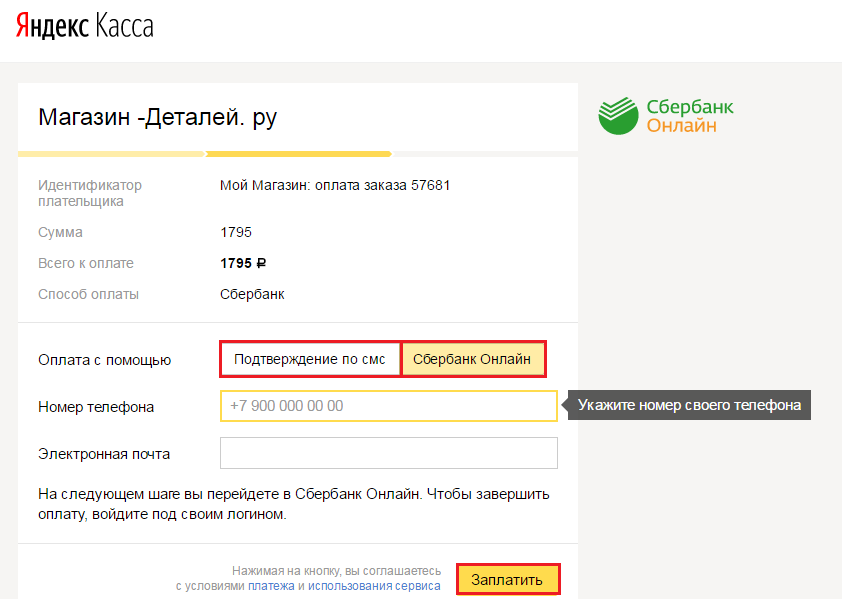Click the Сбербанк value under Способ оплаты
Screen dimensions: 853x599
point(252,295)
